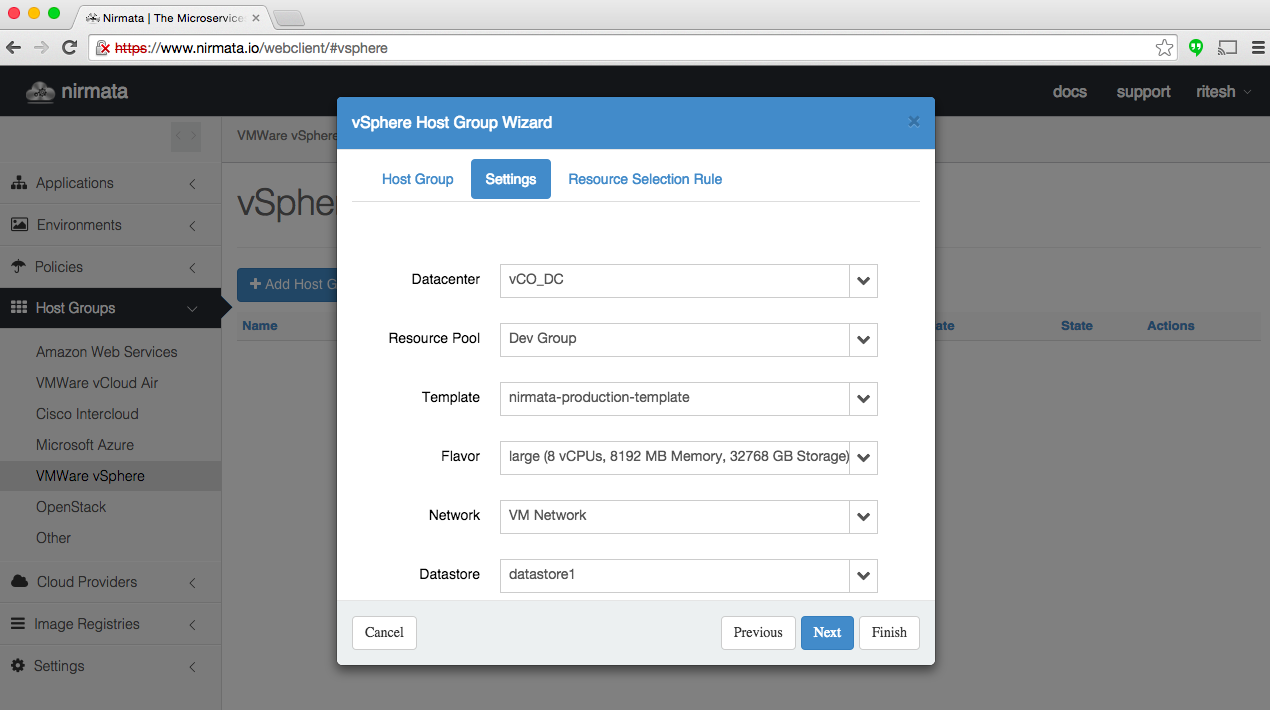Expand the Policies sidebar section chevron
Screen dimensions: 1270x710
point(192,268)
